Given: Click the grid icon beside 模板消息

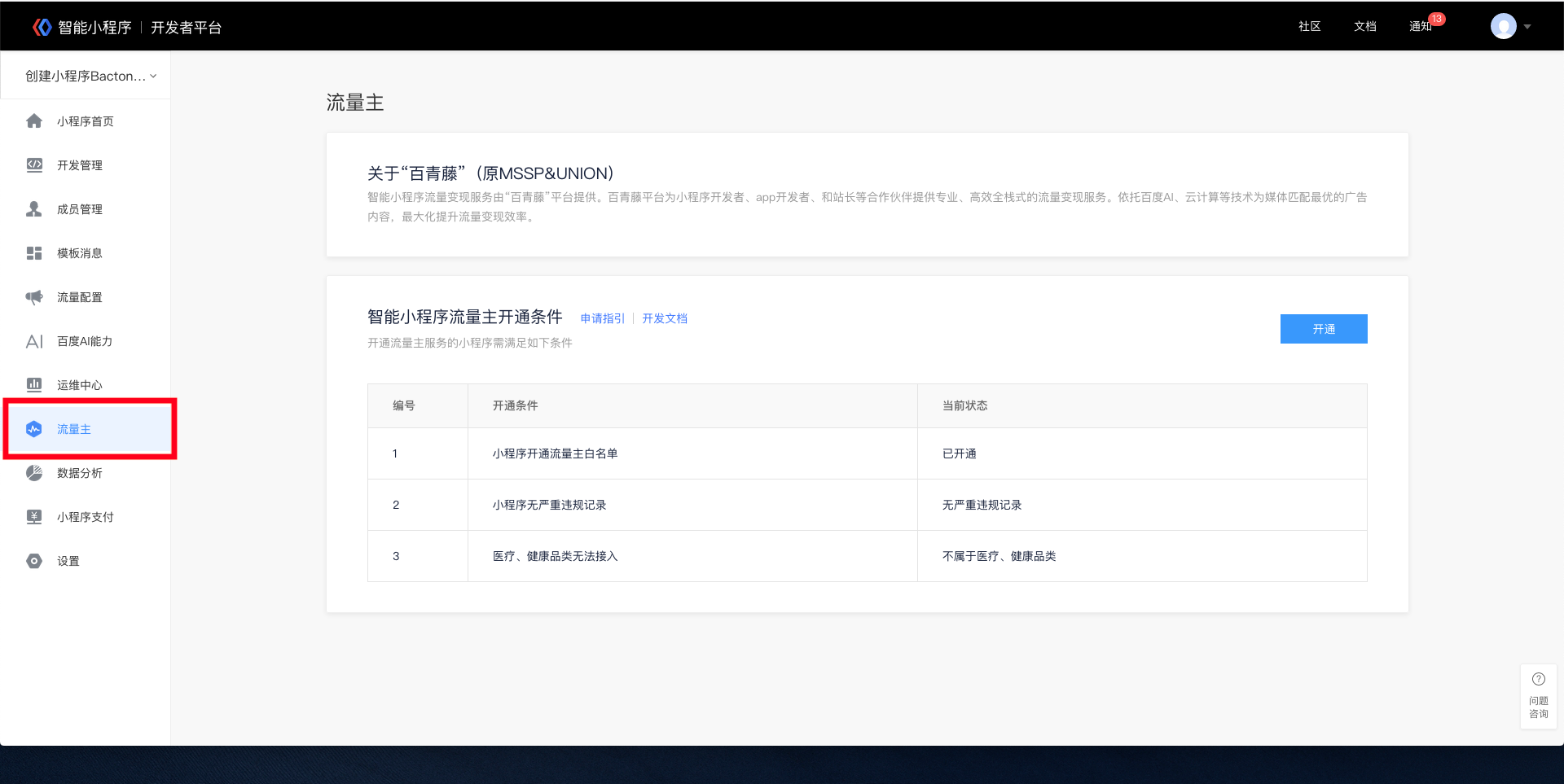Looking at the screenshot, I should click(x=34, y=253).
